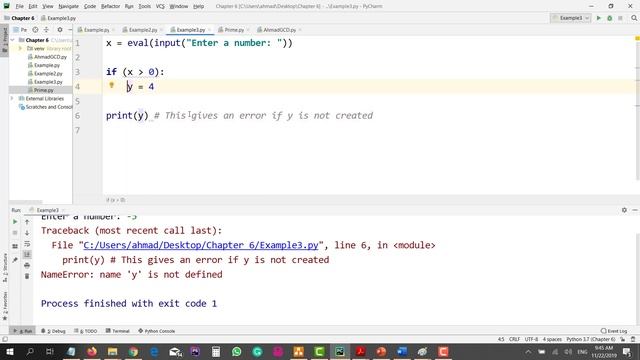Close the Example3.py editor tab
Screen dimensions: 640x360
click(209, 30)
